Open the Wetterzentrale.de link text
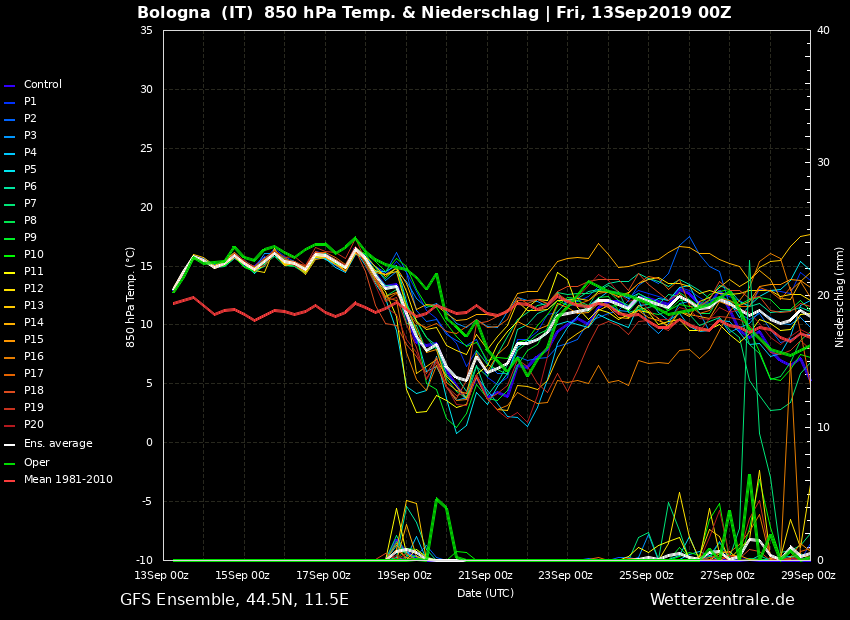This screenshot has width=850, height=620. [x=722, y=600]
